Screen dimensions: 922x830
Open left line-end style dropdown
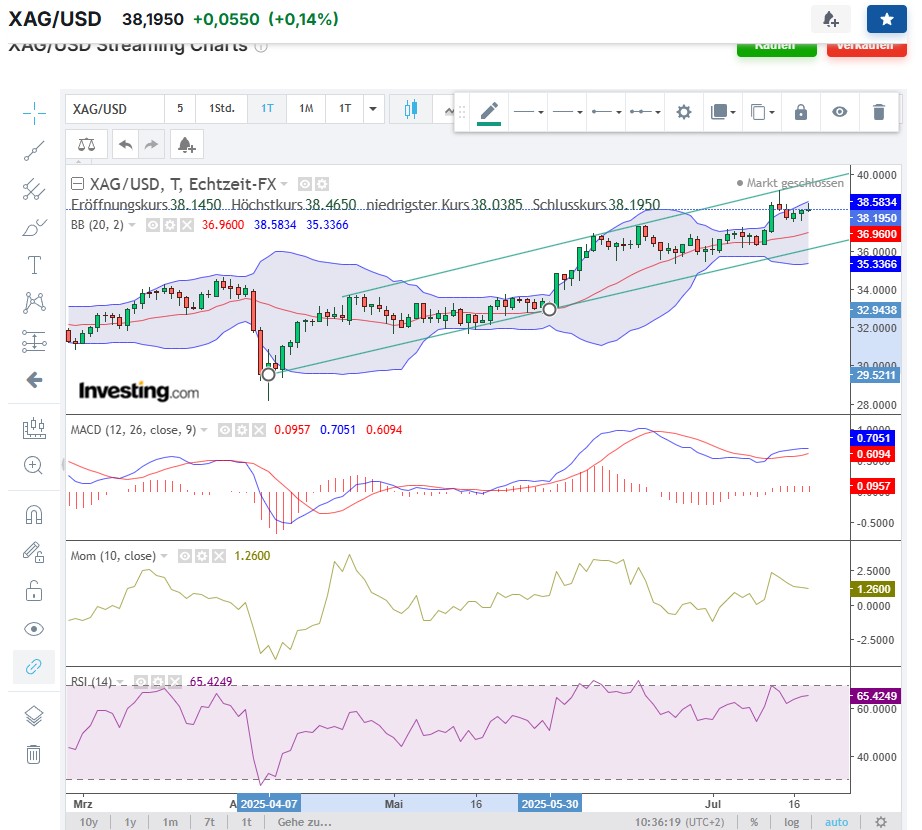pyautogui.click(x=606, y=112)
